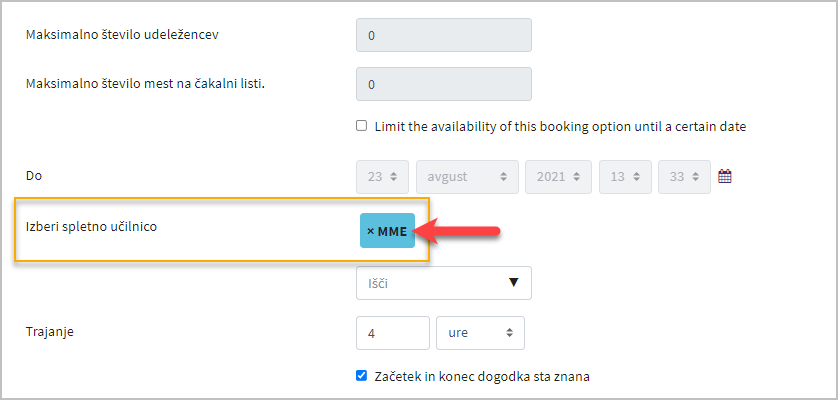Click the Maksimalno število udeležencev field
Viewport: 838px width, 400px height.
pyautogui.click(x=444, y=35)
